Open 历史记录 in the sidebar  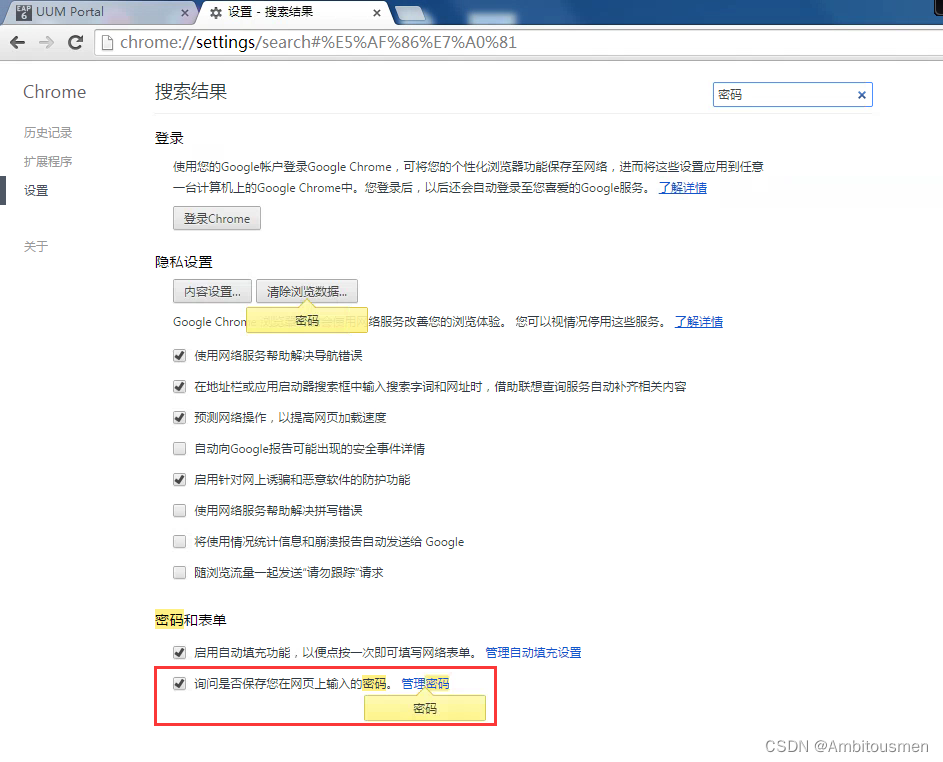coord(48,132)
